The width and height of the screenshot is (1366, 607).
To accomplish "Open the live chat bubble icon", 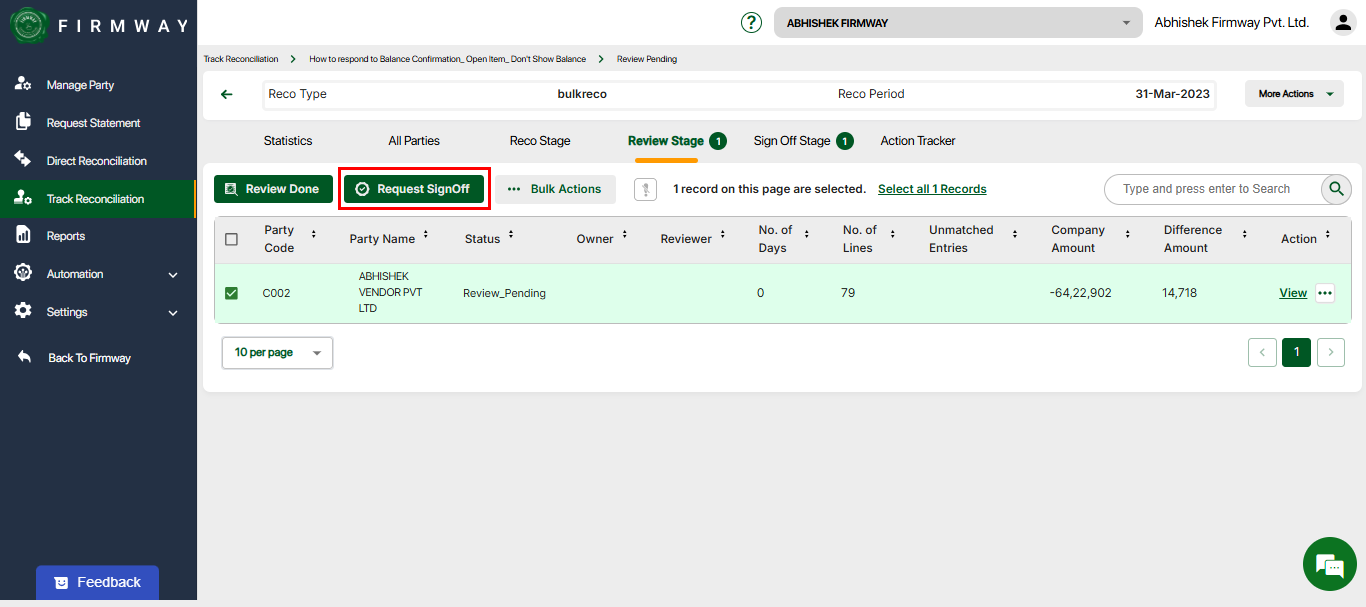I will [1329, 564].
